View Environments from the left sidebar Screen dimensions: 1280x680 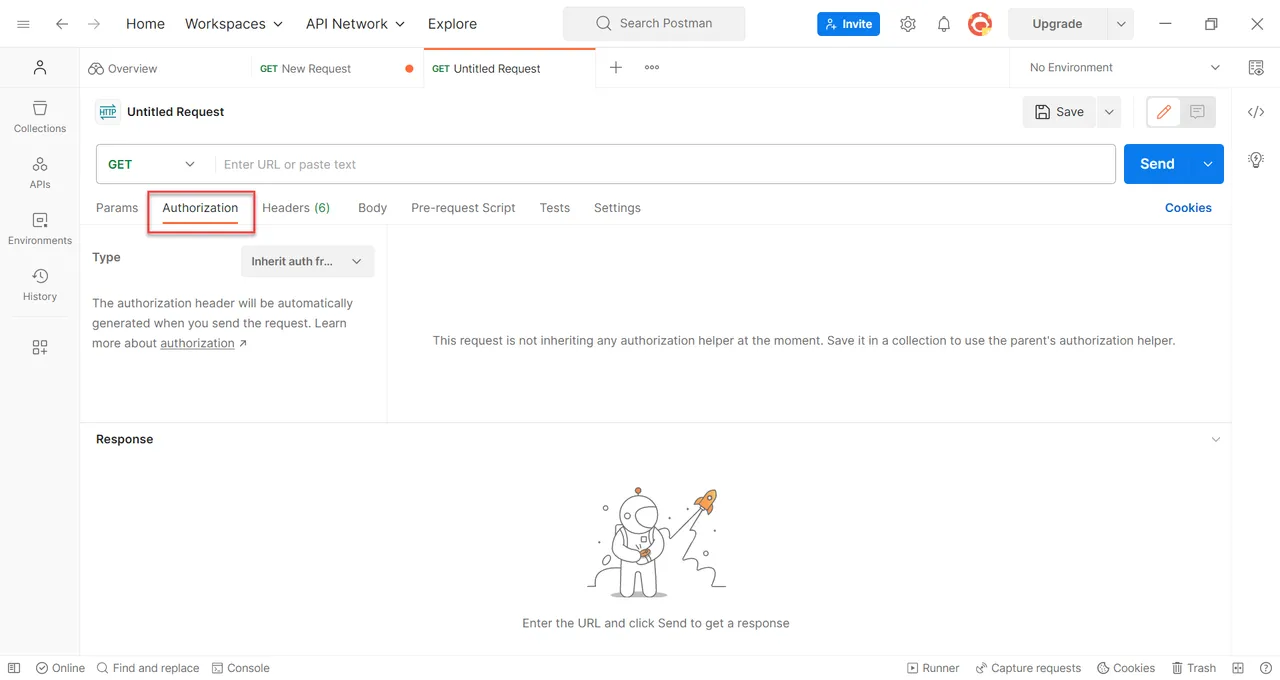[x=39, y=227]
